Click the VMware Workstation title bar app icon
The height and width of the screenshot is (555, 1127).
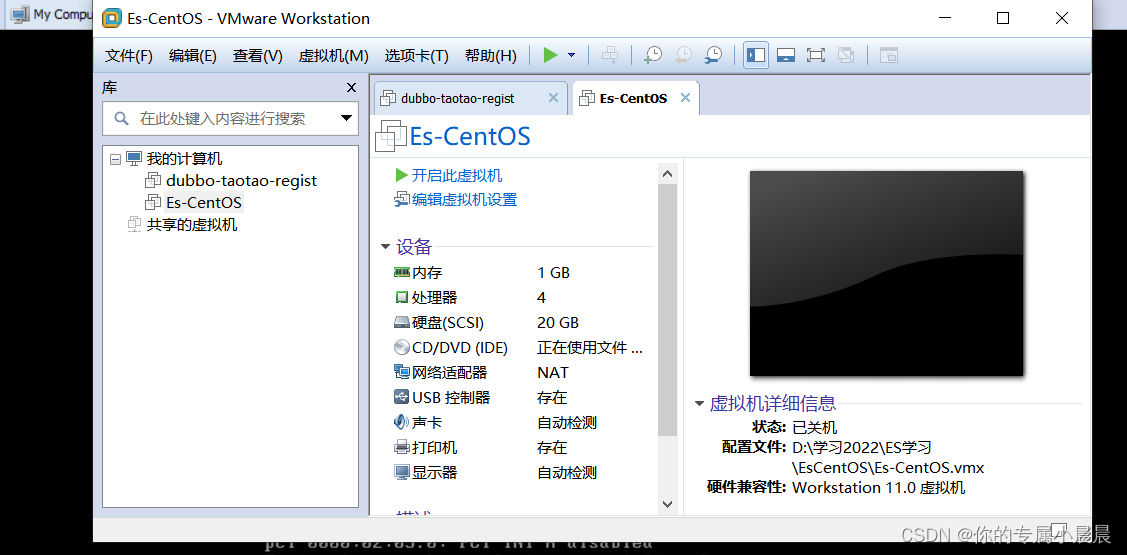(x=111, y=18)
